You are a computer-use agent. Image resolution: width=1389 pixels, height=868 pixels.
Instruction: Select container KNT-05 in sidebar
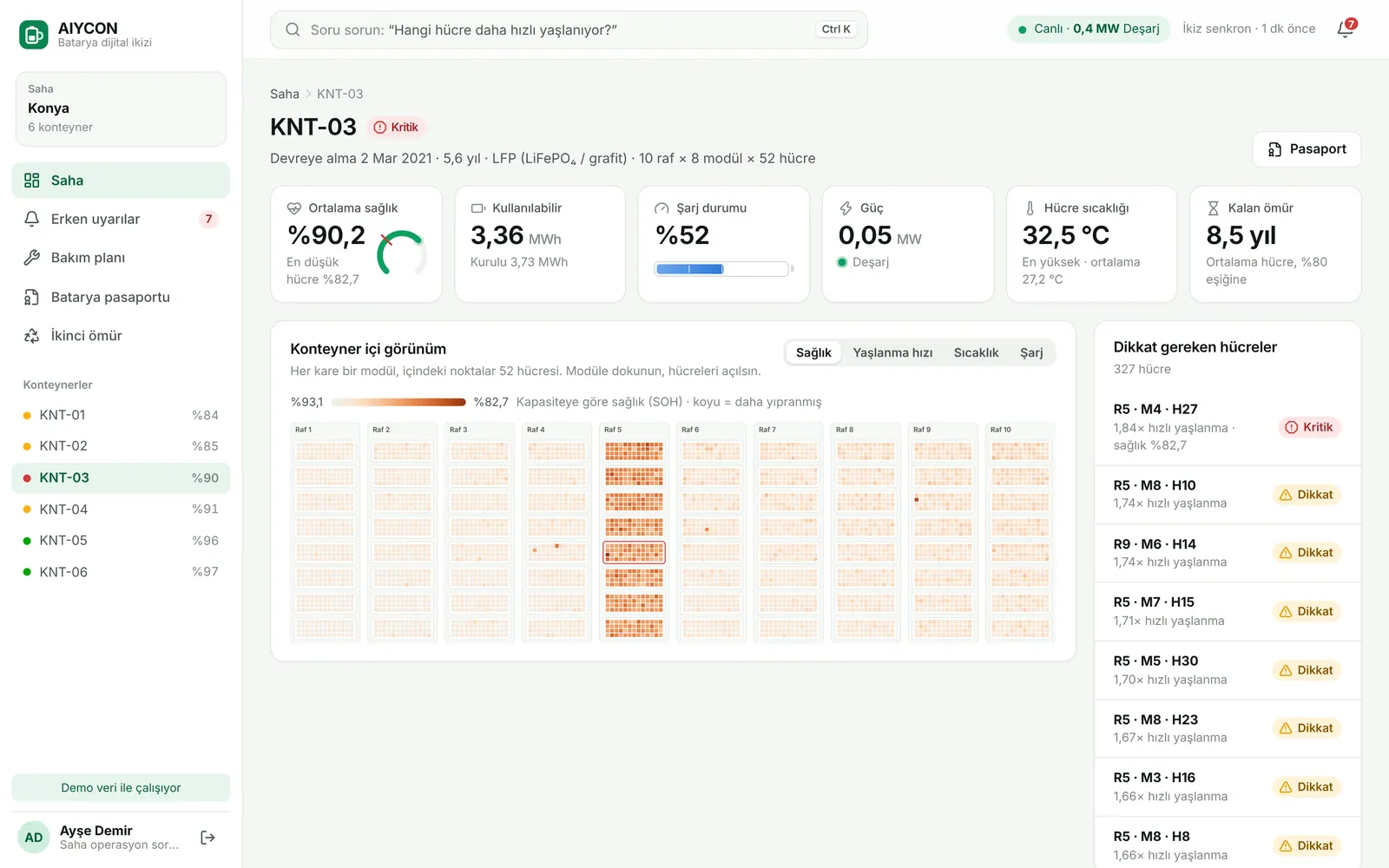121,541
